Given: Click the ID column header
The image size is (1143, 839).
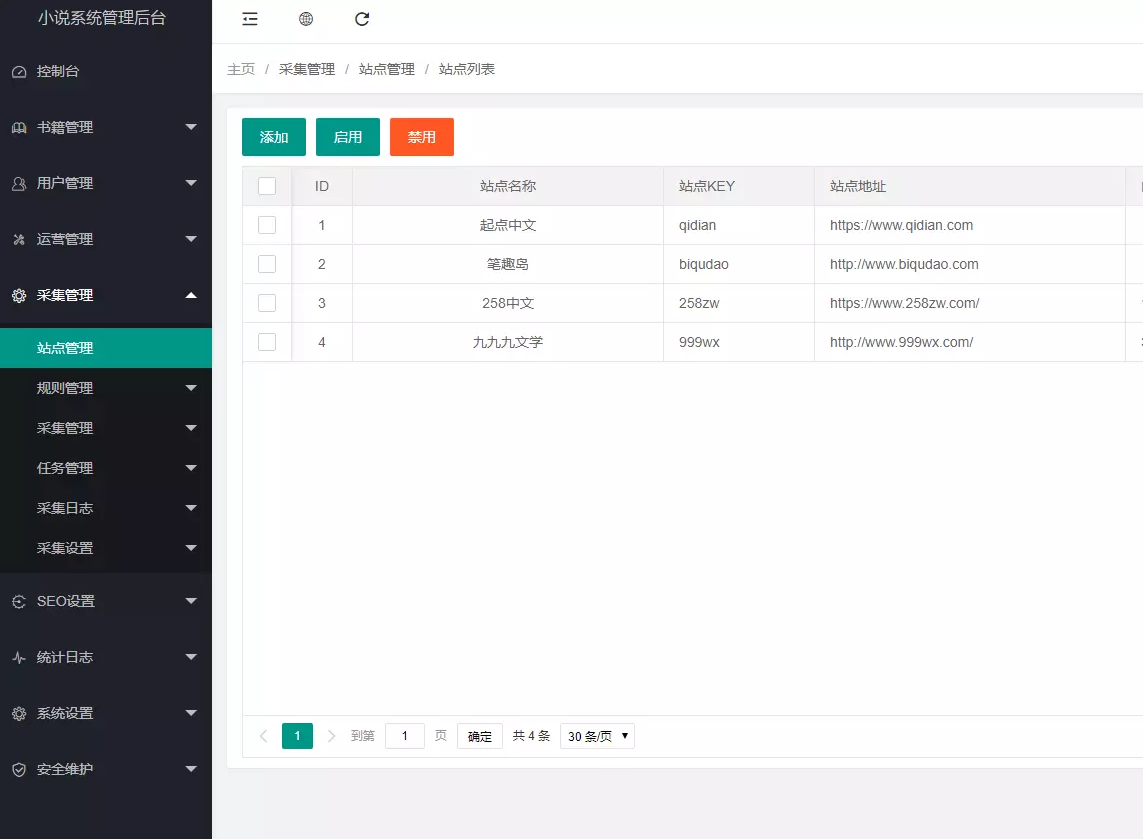Looking at the screenshot, I should pyautogui.click(x=322, y=187).
